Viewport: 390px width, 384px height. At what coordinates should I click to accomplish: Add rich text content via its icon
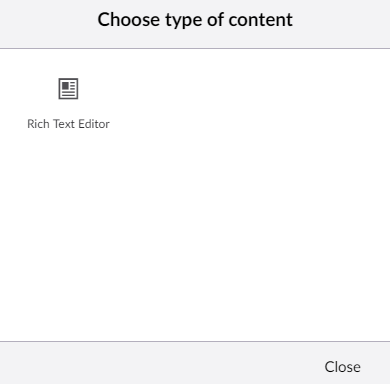pyautogui.click(x=68, y=89)
